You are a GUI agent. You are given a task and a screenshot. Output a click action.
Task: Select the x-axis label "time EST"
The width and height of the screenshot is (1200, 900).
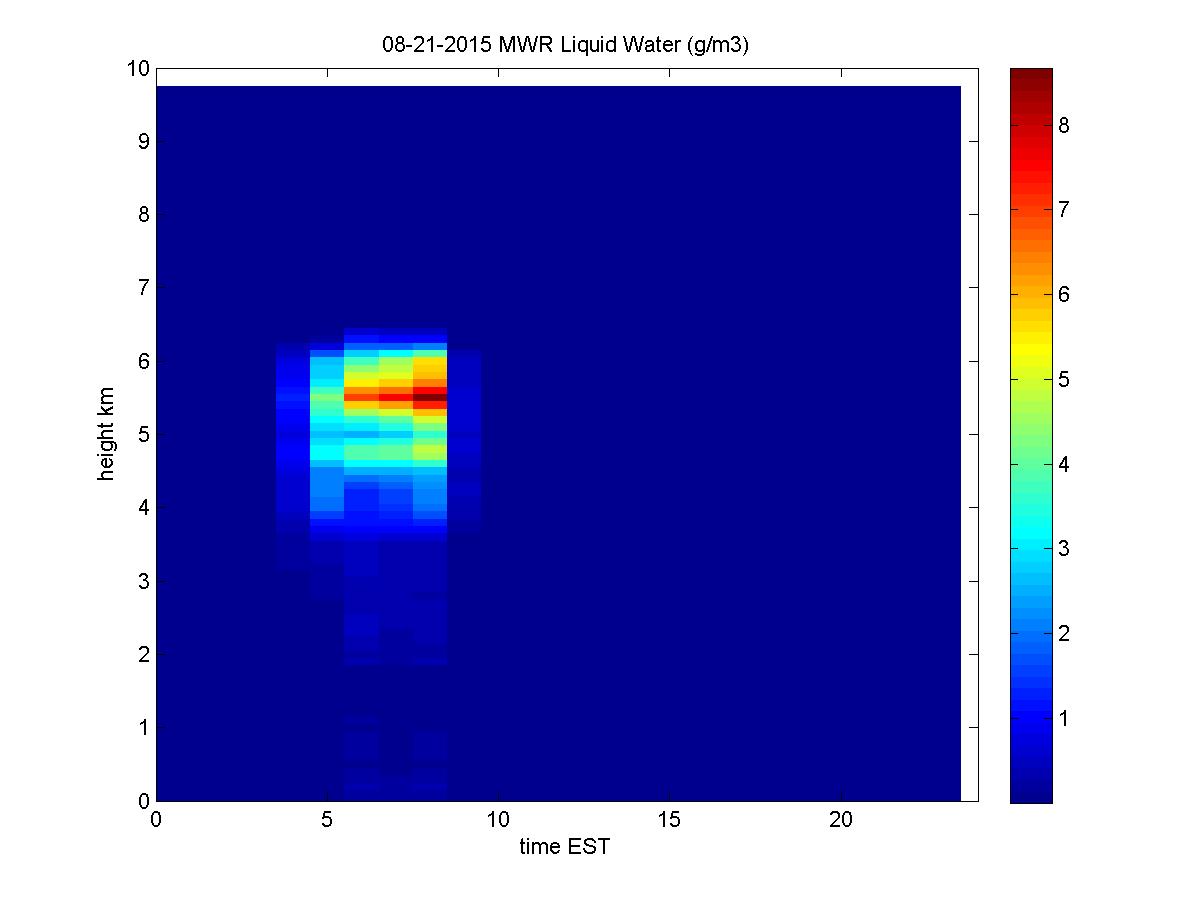click(564, 848)
